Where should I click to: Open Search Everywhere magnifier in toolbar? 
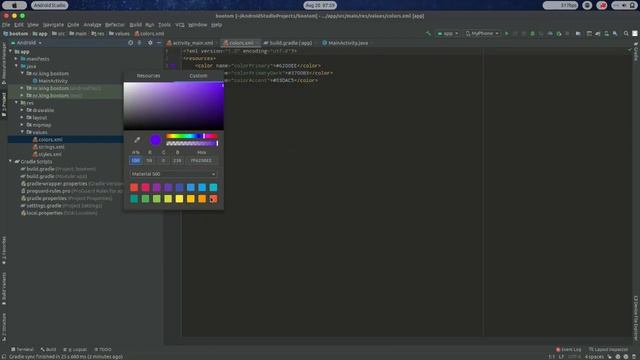[x=626, y=33]
